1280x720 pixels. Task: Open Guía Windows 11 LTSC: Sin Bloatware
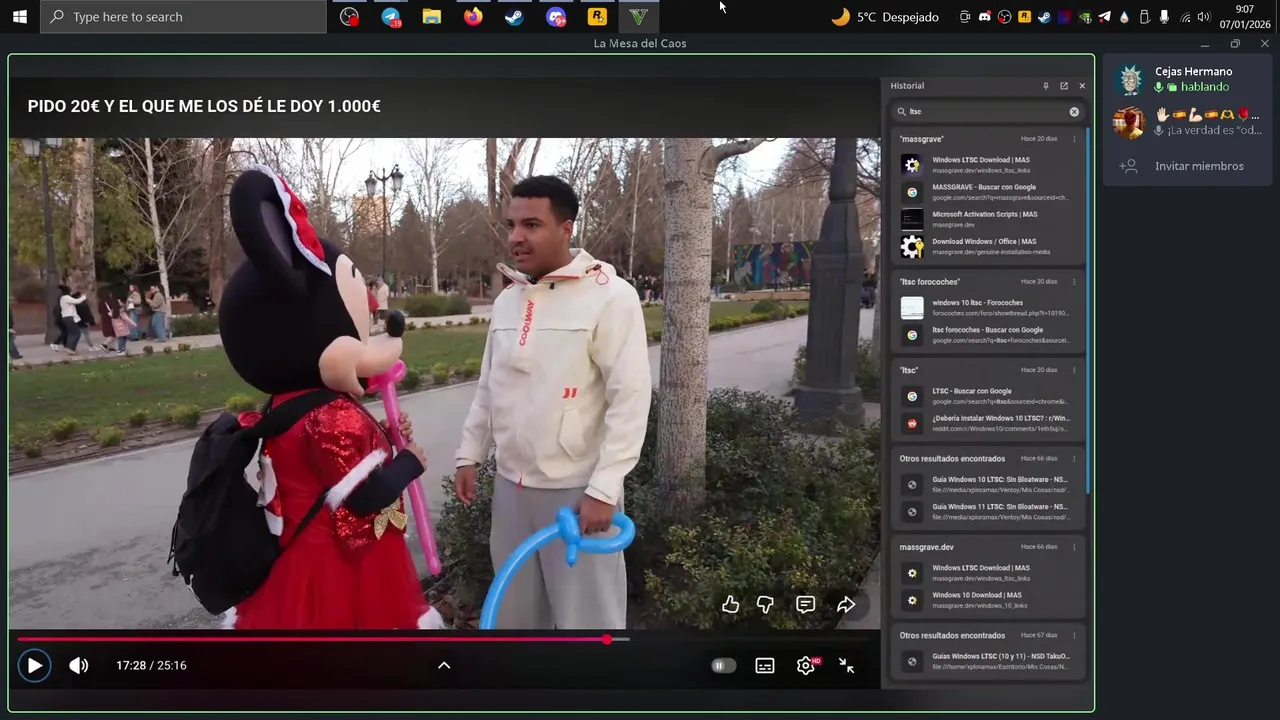[988, 512]
